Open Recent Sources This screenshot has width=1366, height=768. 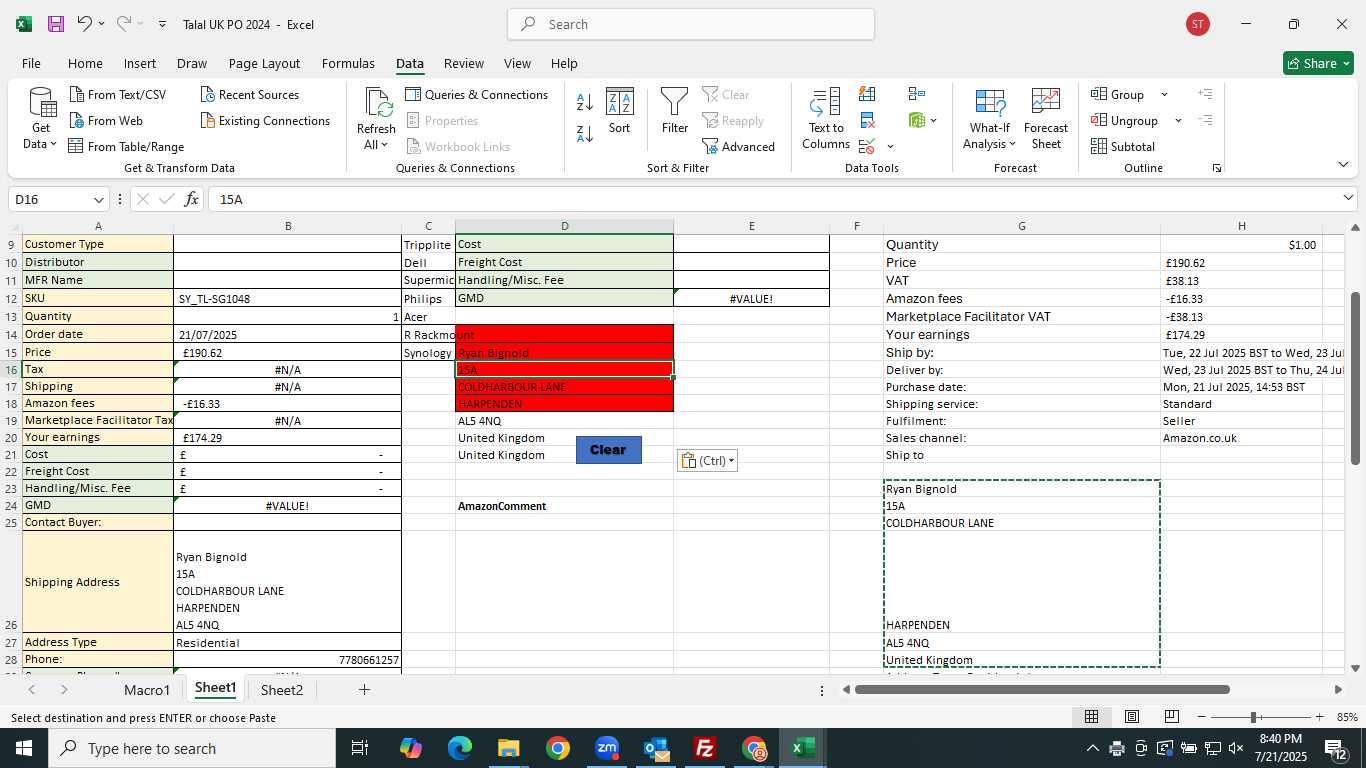(x=250, y=94)
